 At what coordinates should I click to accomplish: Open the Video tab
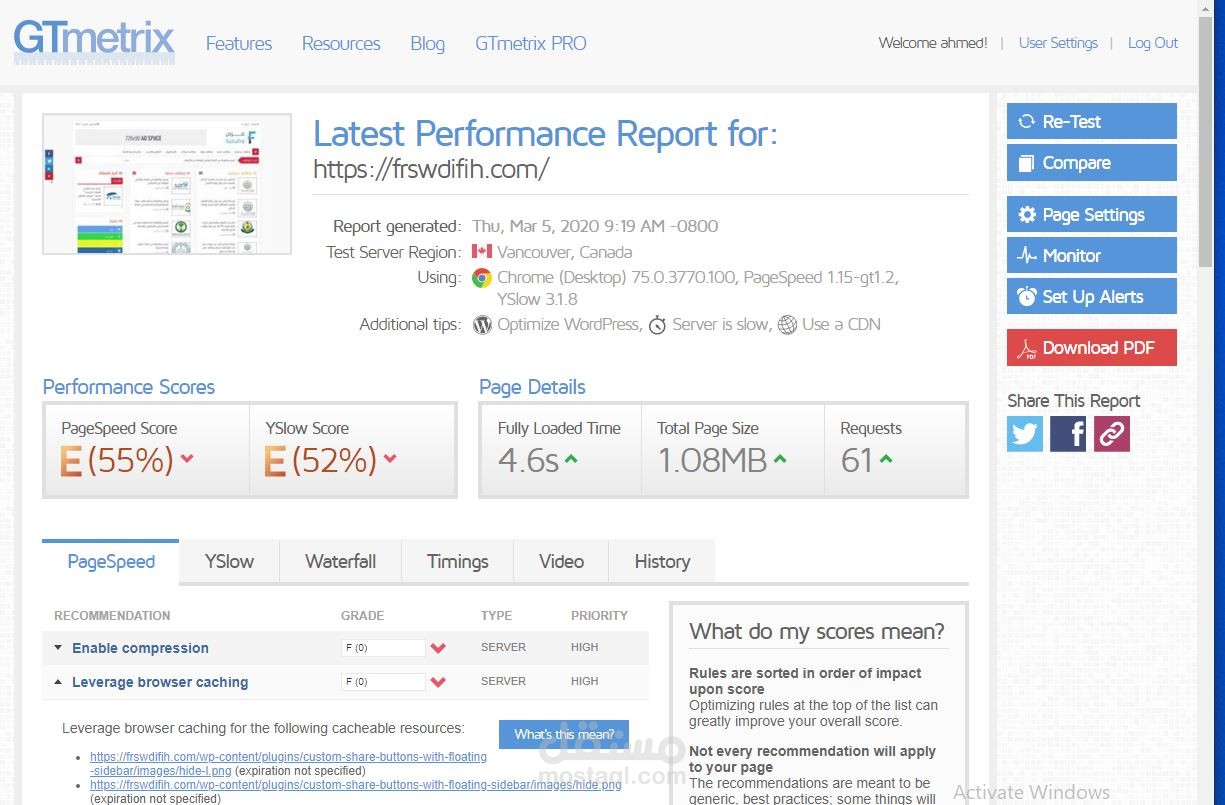(561, 562)
